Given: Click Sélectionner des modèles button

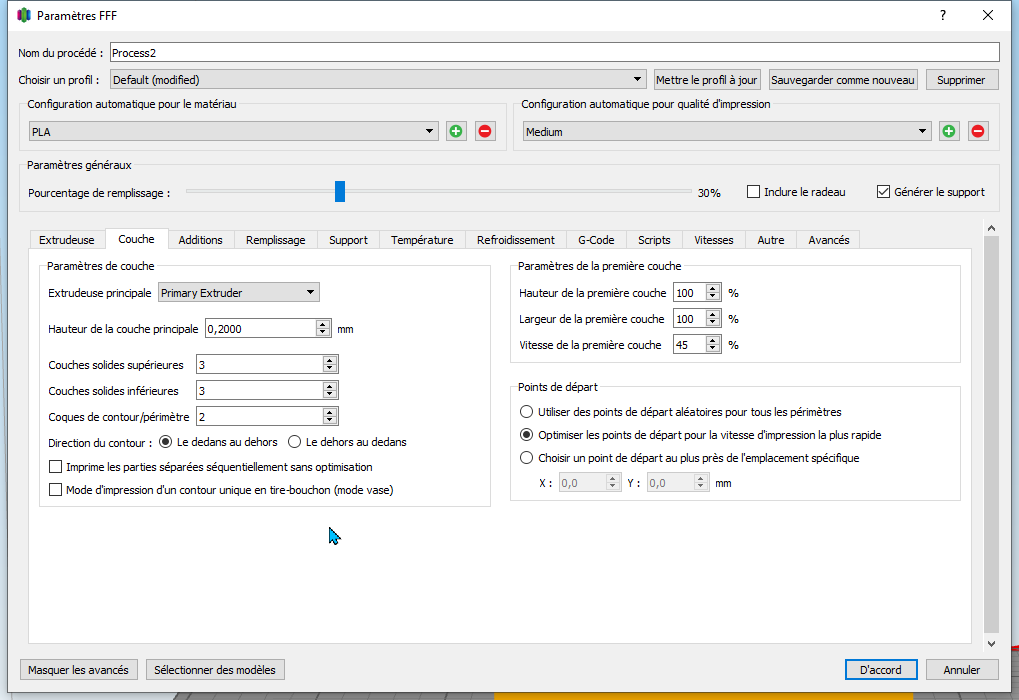Looking at the screenshot, I should (x=215, y=669).
